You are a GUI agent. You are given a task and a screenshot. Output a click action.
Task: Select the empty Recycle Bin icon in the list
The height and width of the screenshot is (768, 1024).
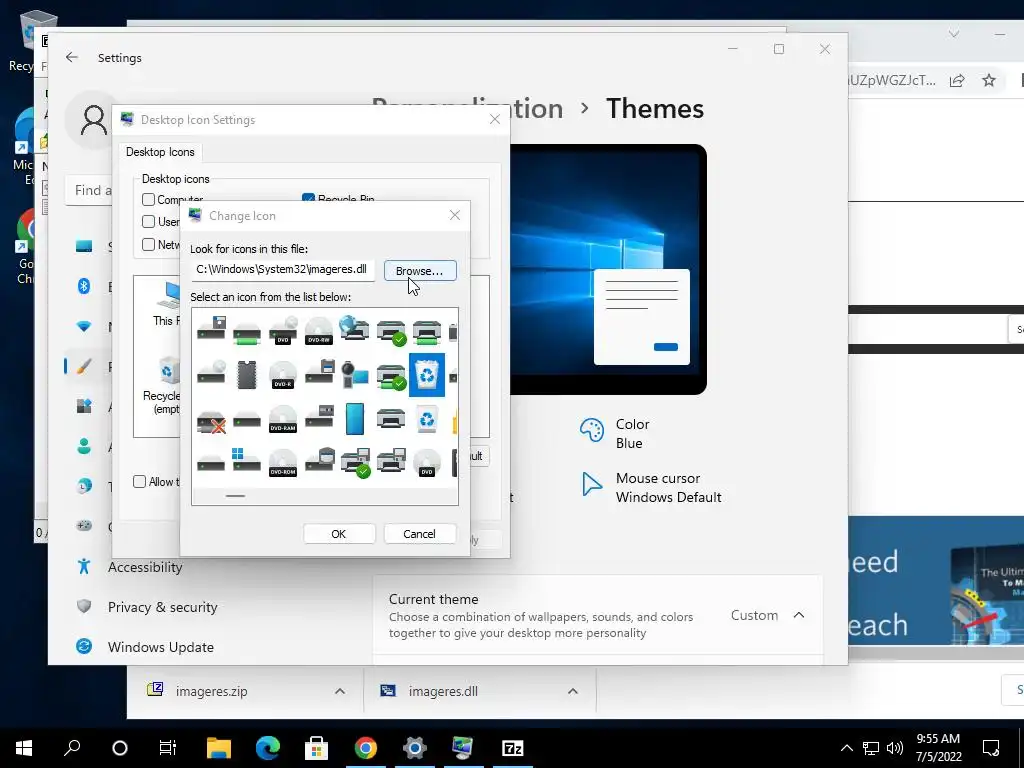(x=426, y=419)
